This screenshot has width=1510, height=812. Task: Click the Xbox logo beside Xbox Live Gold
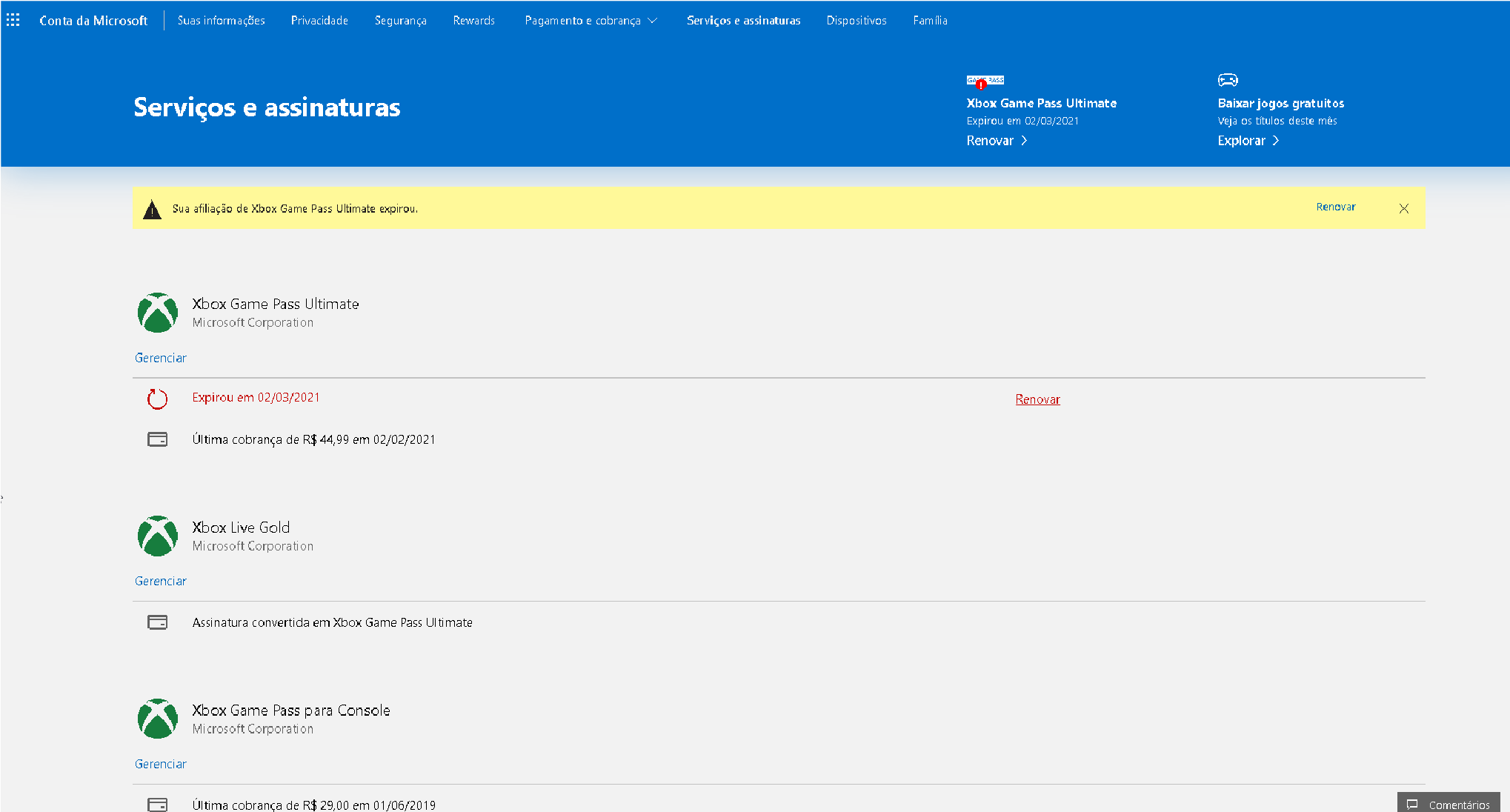tap(158, 536)
